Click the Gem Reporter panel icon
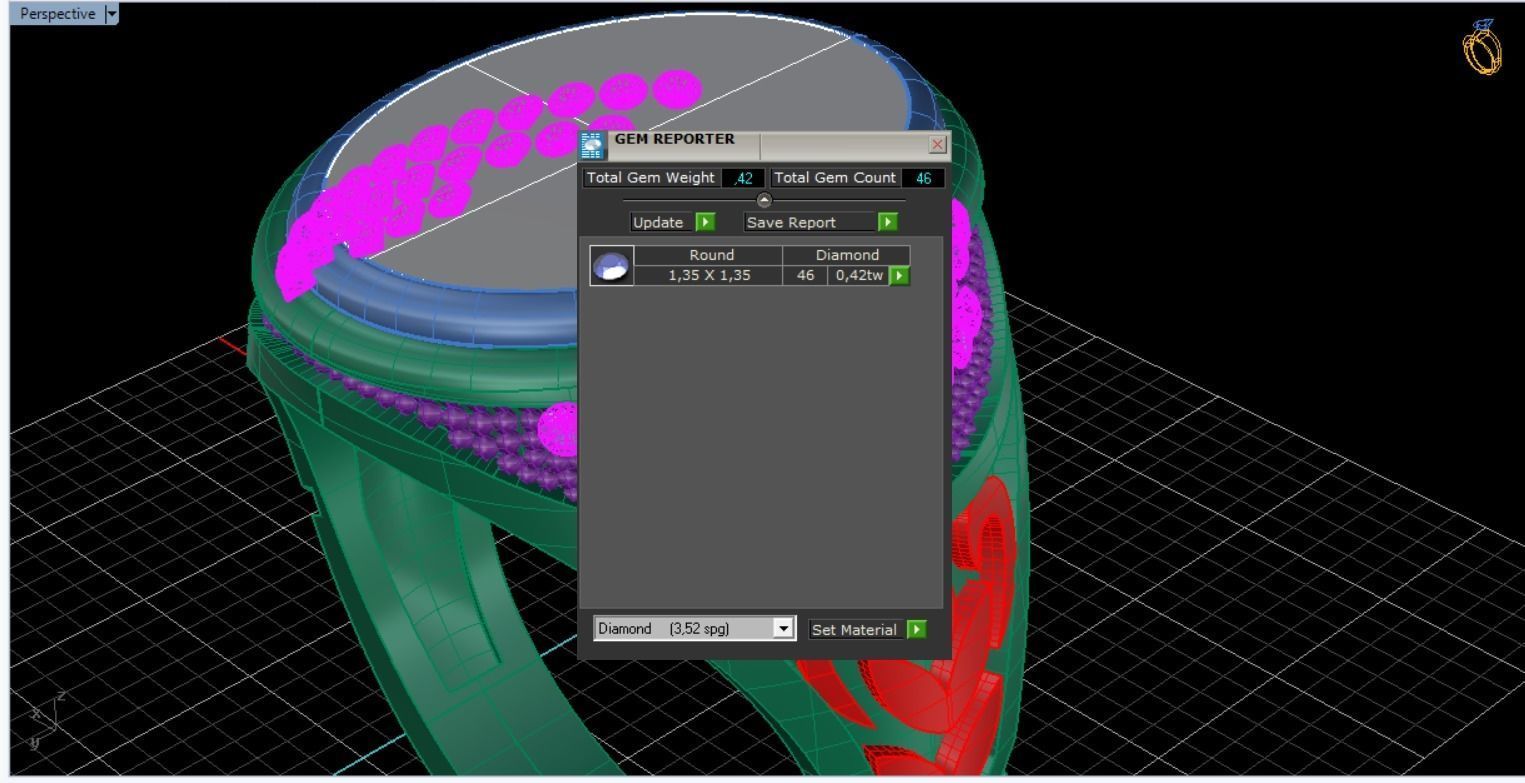 coord(592,145)
